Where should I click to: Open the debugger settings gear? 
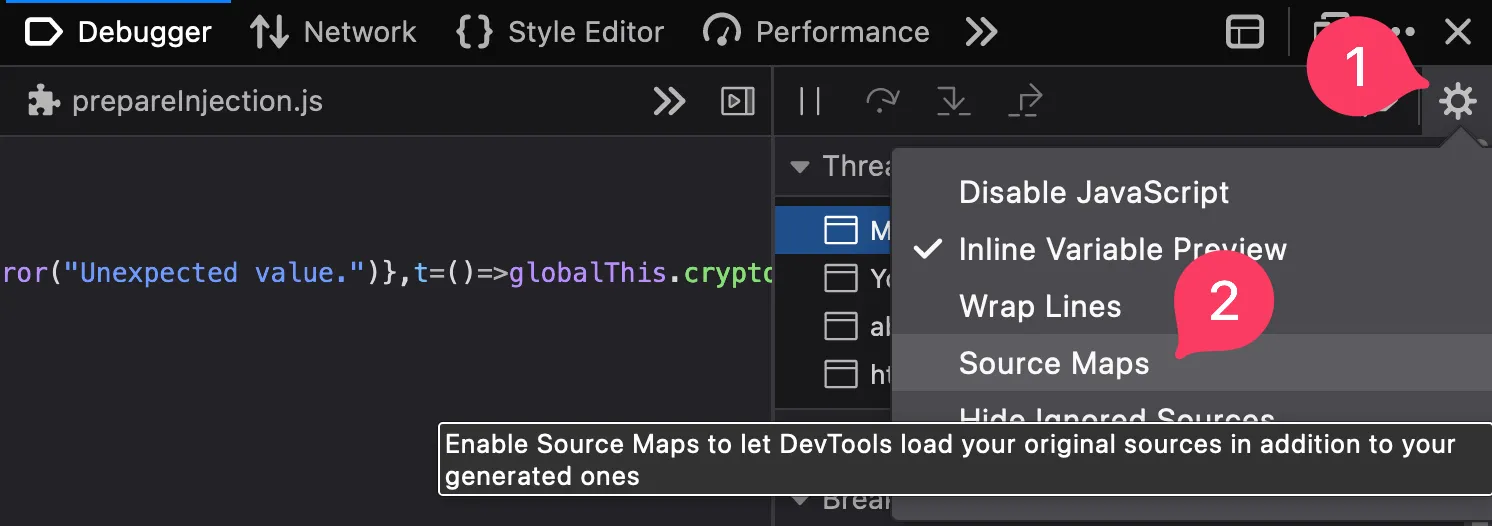coord(1457,101)
